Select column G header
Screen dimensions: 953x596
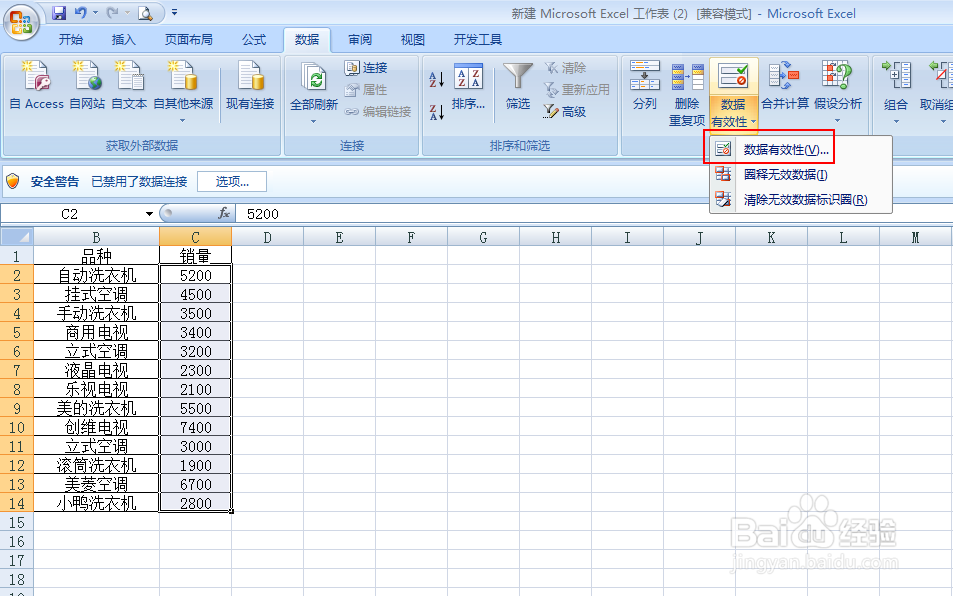point(483,237)
